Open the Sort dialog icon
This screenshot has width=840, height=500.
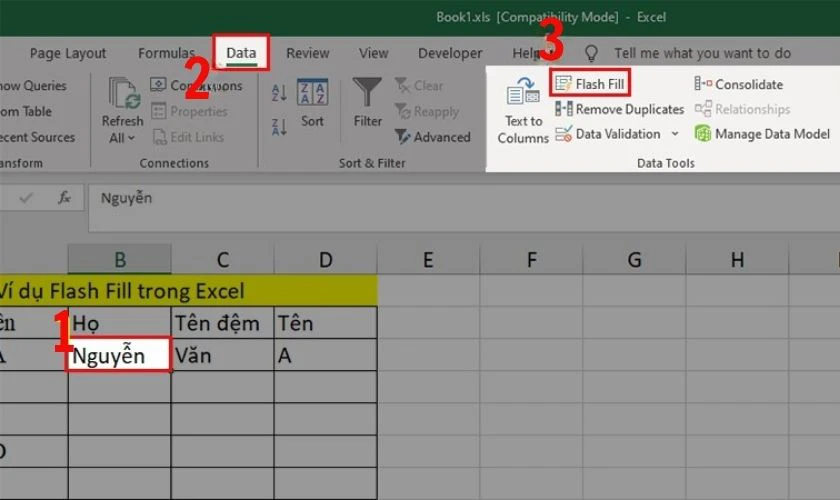click(x=312, y=93)
